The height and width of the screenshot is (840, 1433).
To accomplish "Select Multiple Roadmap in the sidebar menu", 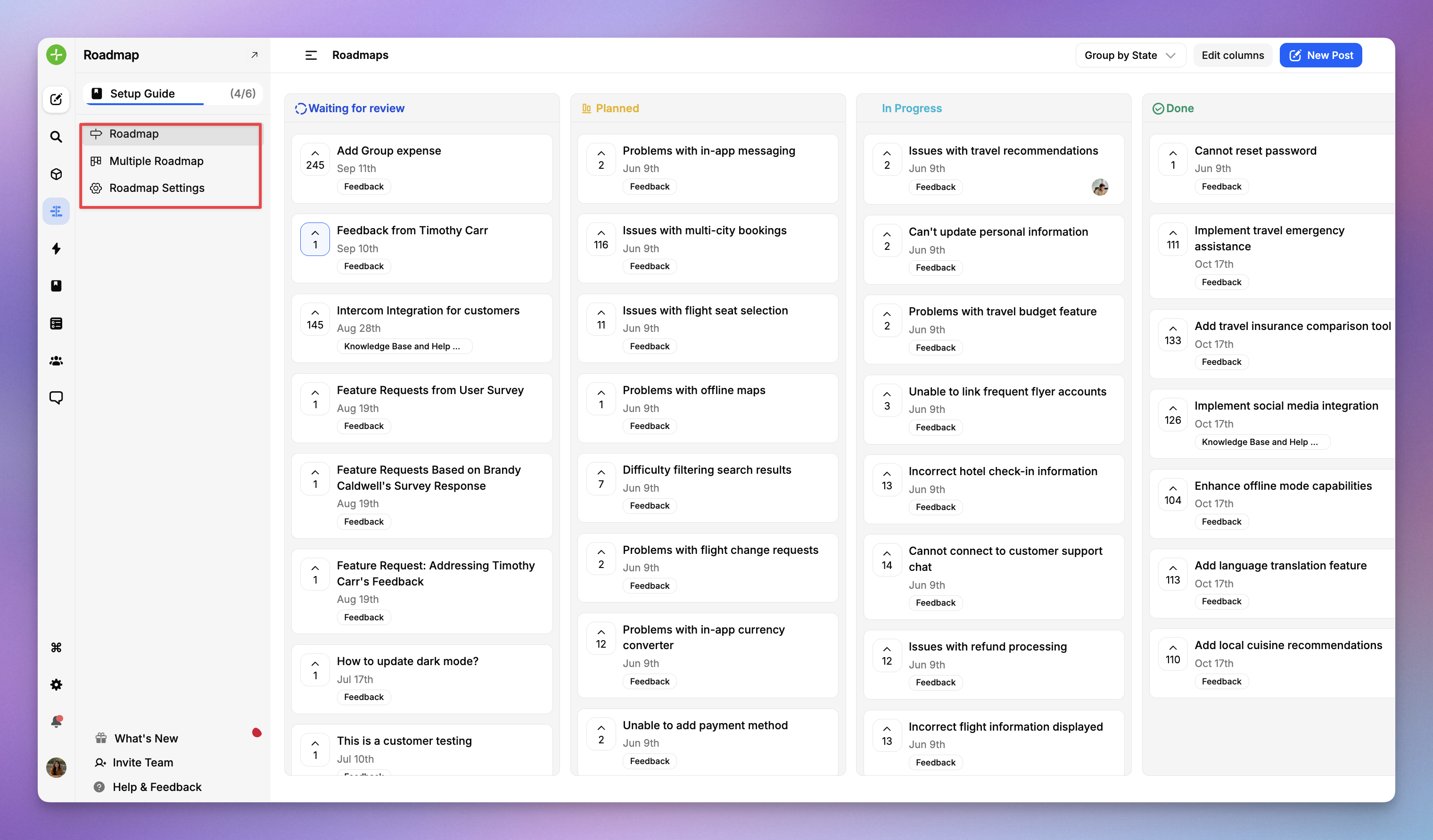I will coord(156,161).
